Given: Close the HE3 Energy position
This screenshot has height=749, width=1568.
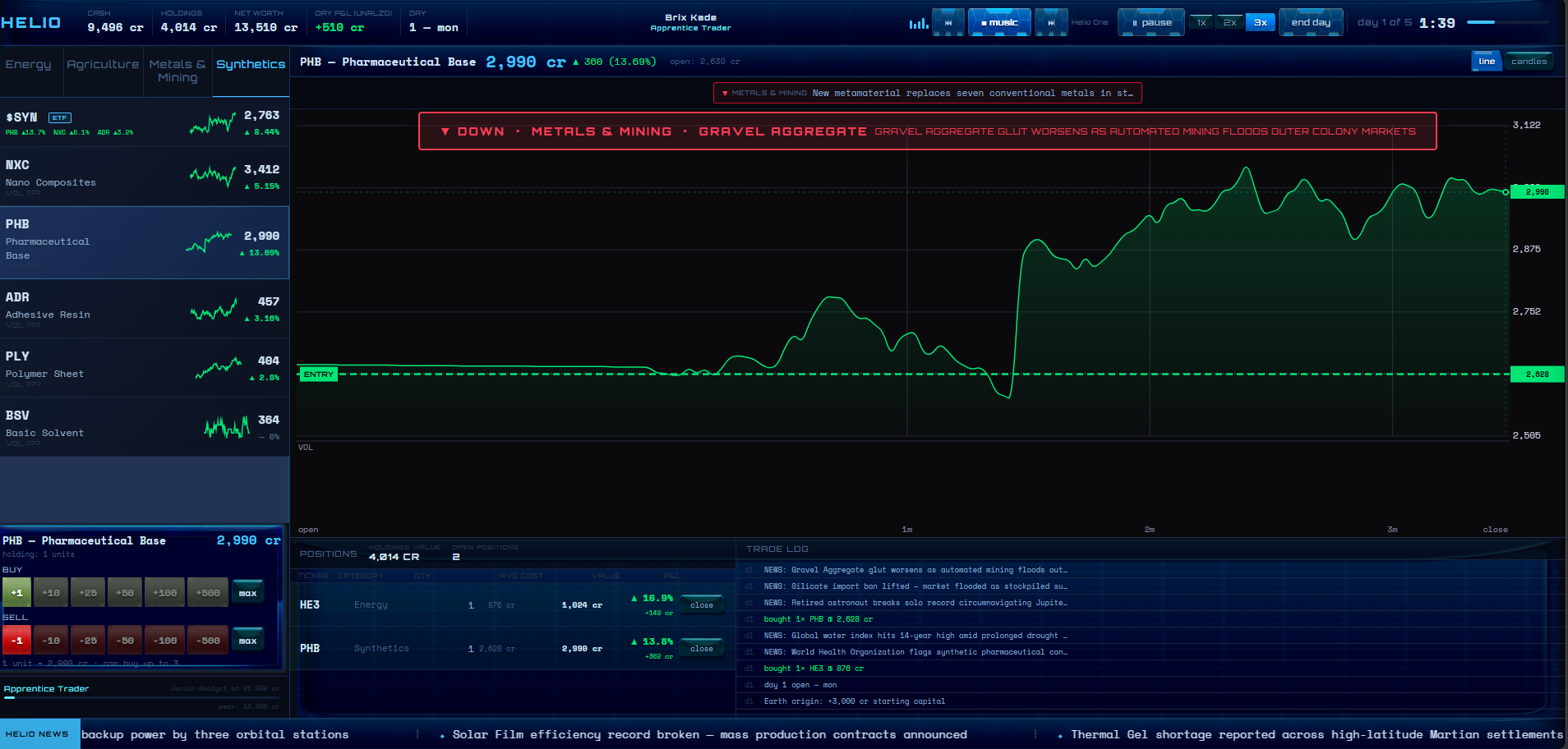Looking at the screenshot, I should 701,604.
